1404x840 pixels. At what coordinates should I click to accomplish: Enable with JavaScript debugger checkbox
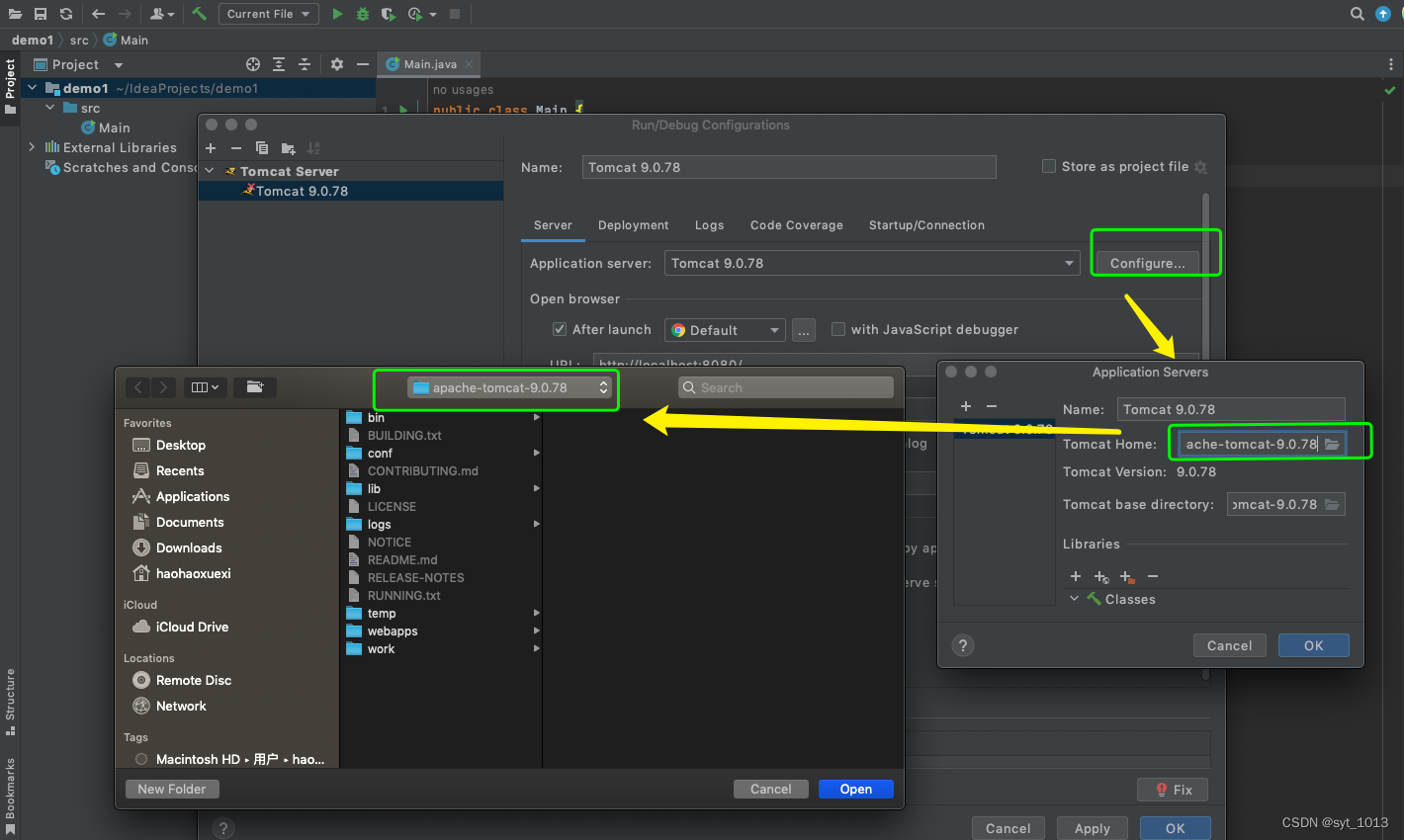pyautogui.click(x=838, y=329)
